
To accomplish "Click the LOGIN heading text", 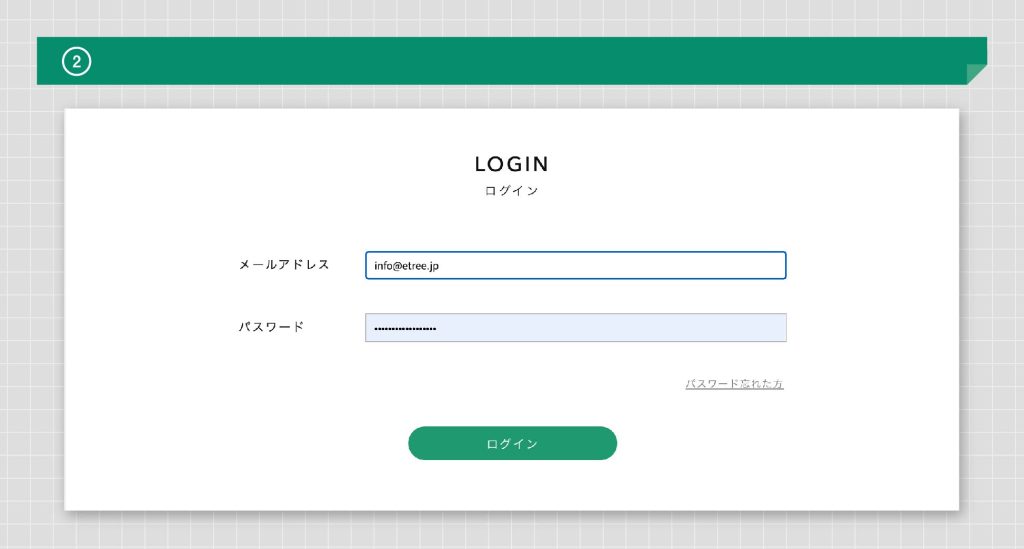I will 511,165.
